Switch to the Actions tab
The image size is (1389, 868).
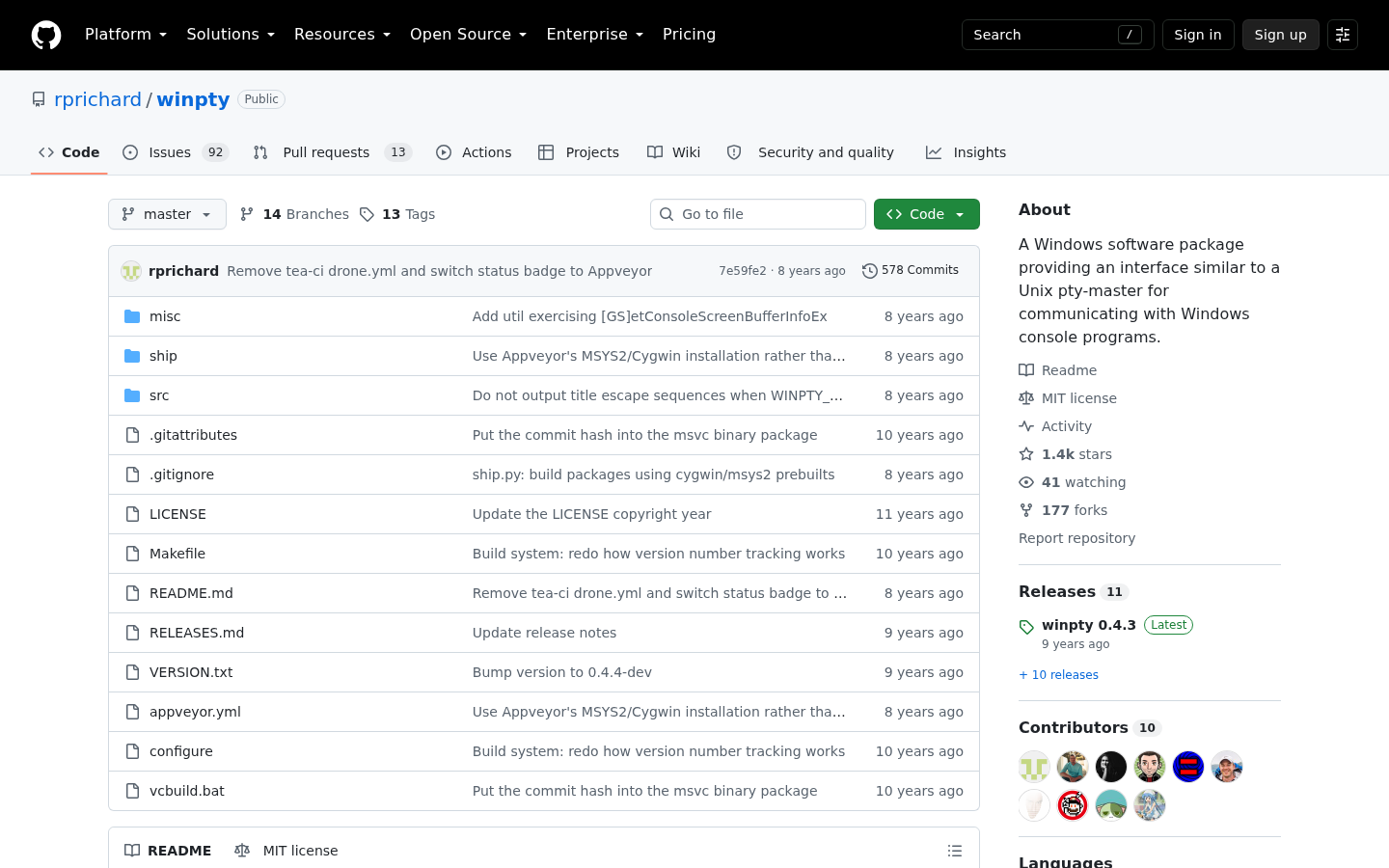coord(474,152)
